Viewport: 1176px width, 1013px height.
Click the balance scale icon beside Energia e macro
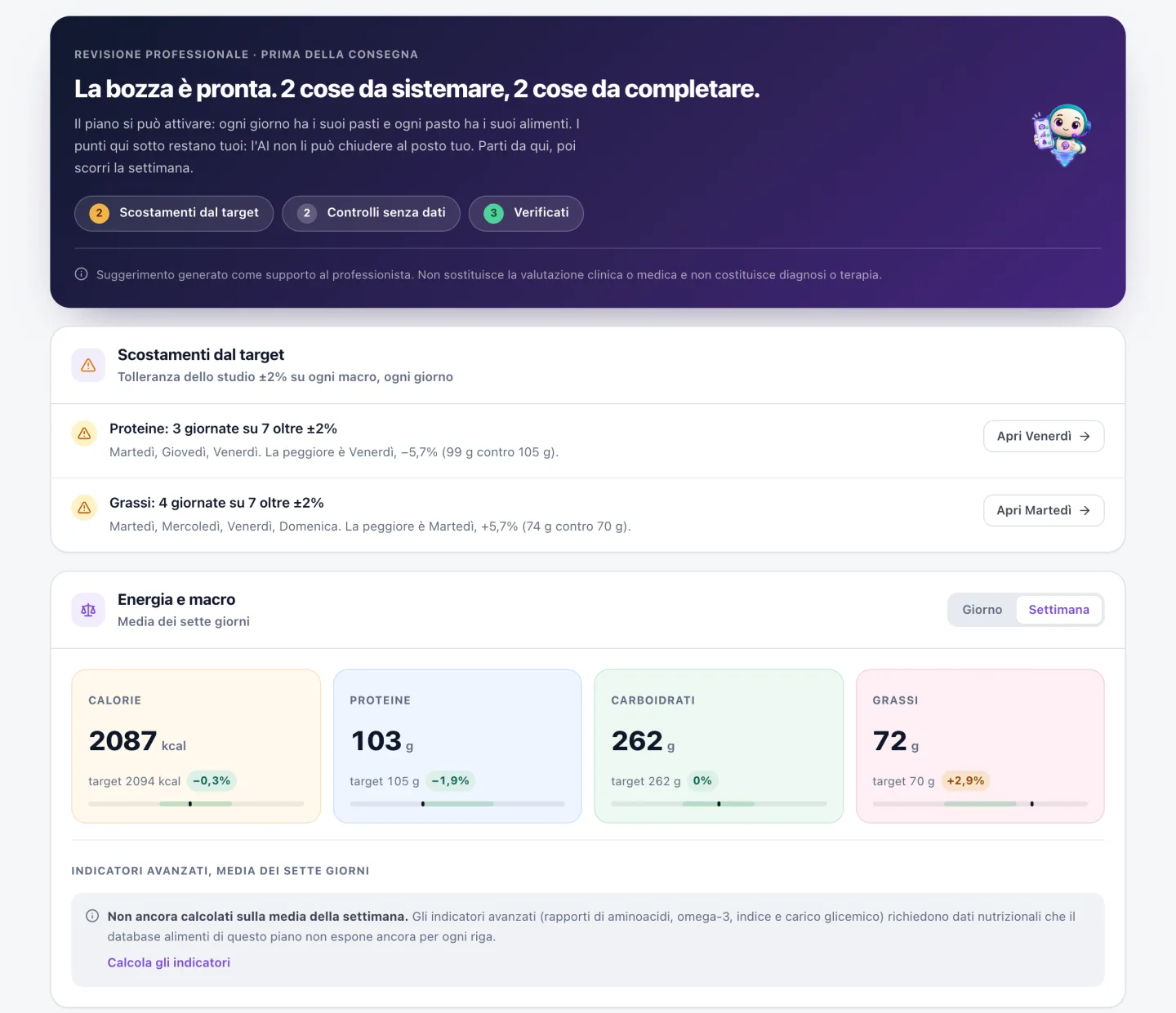tap(88, 610)
